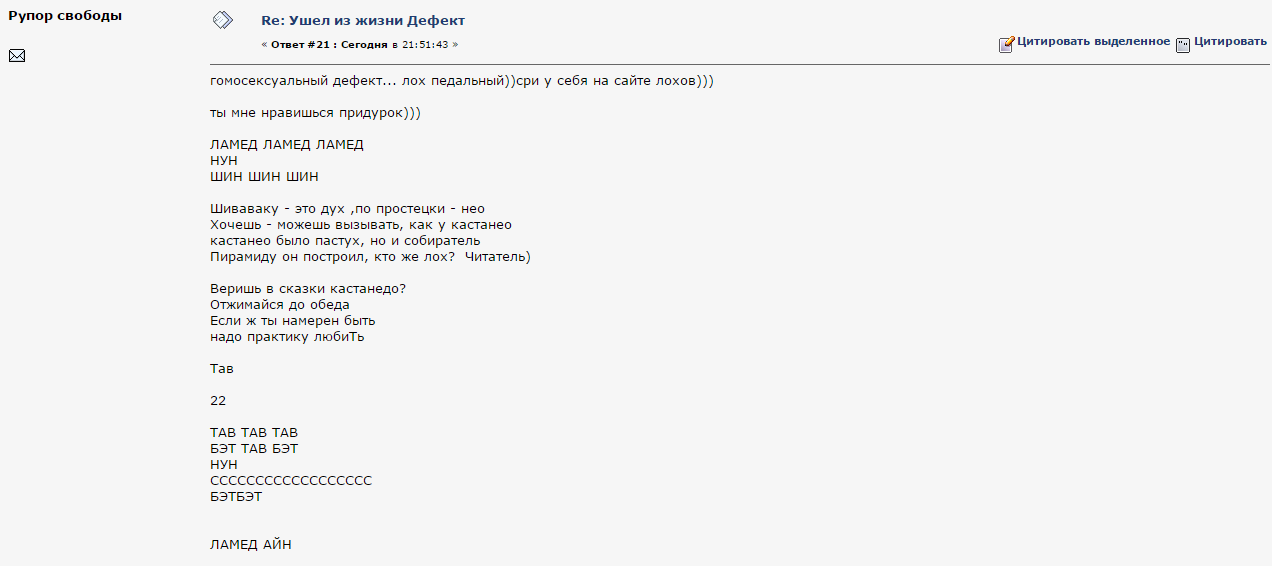Click the email envelope icon under Рупор свободы
Image resolution: width=1272 pixels, height=566 pixels.
pos(16,55)
